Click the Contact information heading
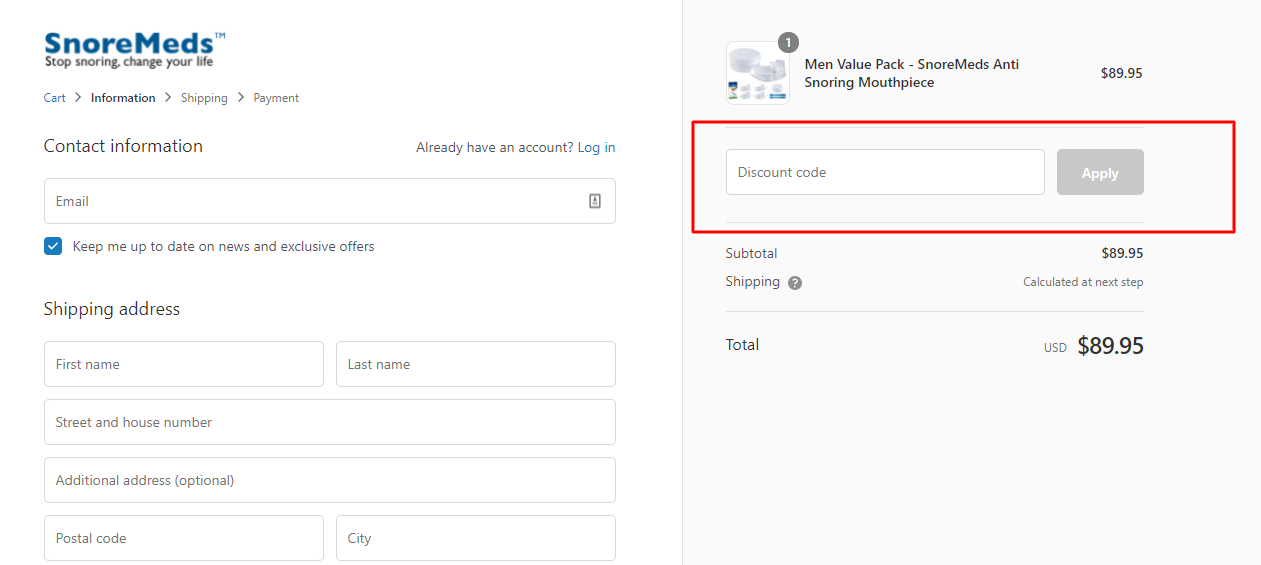Screen dimensions: 1261x565 pyautogui.click(x=123, y=146)
